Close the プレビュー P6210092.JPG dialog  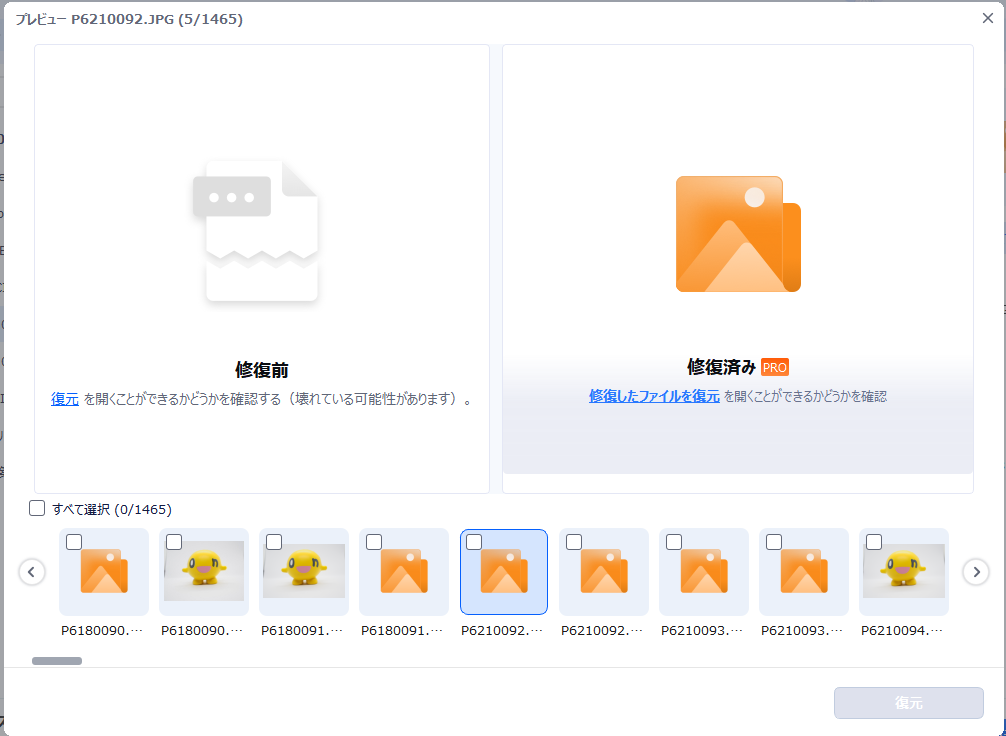[988, 17]
